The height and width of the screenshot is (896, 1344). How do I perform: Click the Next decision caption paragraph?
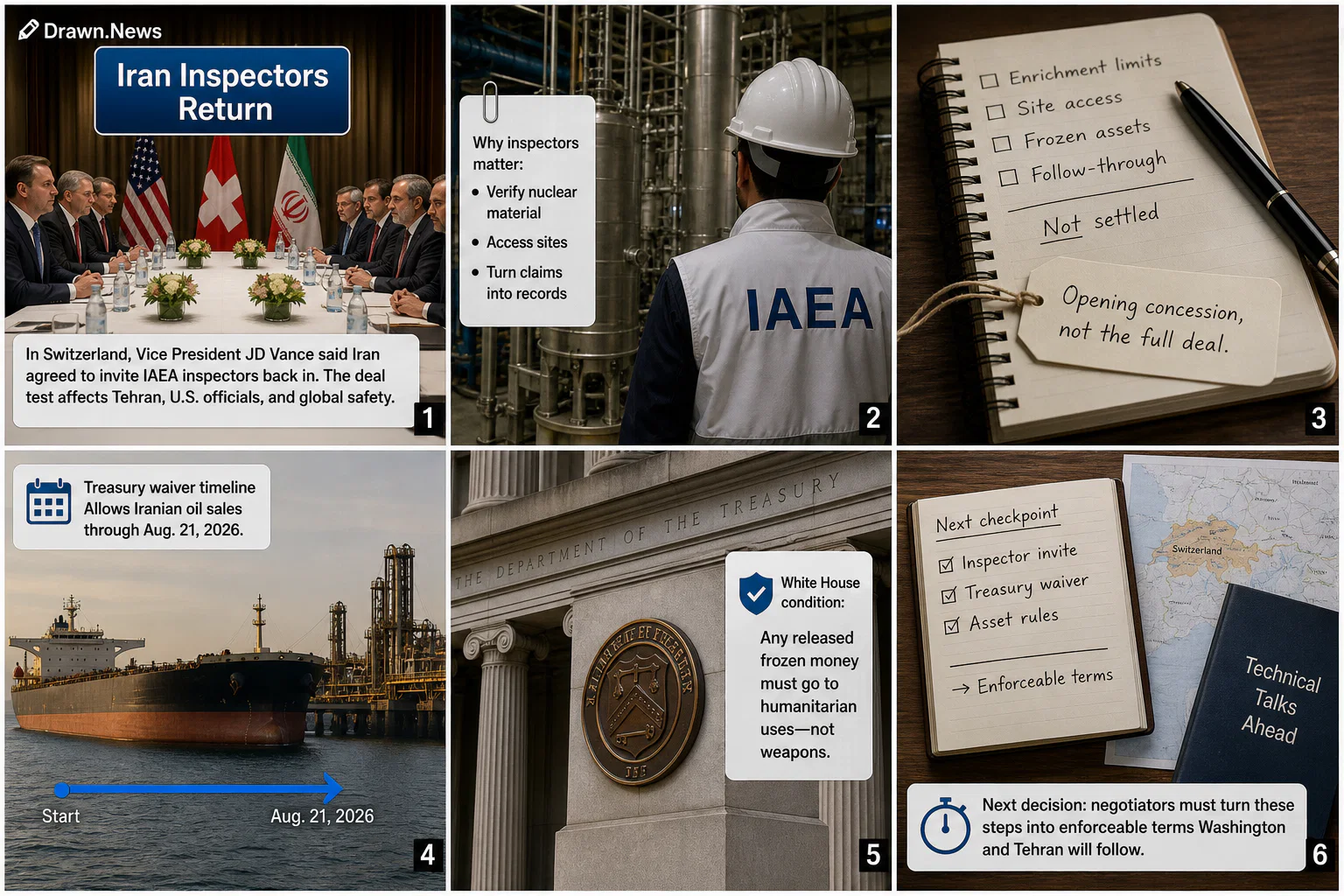tap(1137, 827)
